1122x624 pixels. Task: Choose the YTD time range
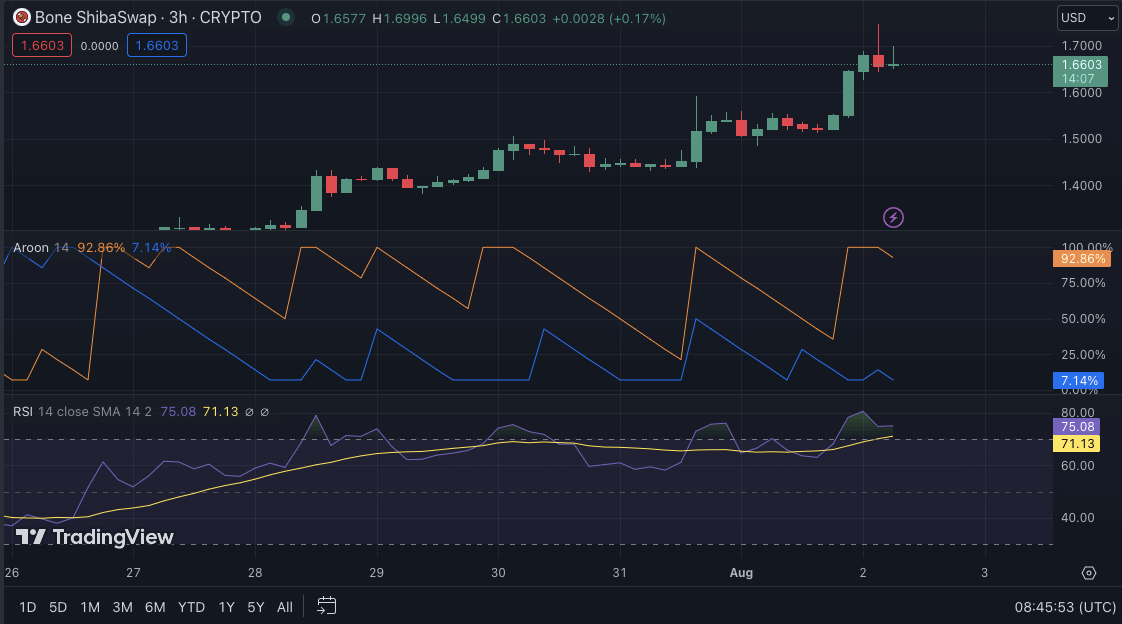point(191,607)
